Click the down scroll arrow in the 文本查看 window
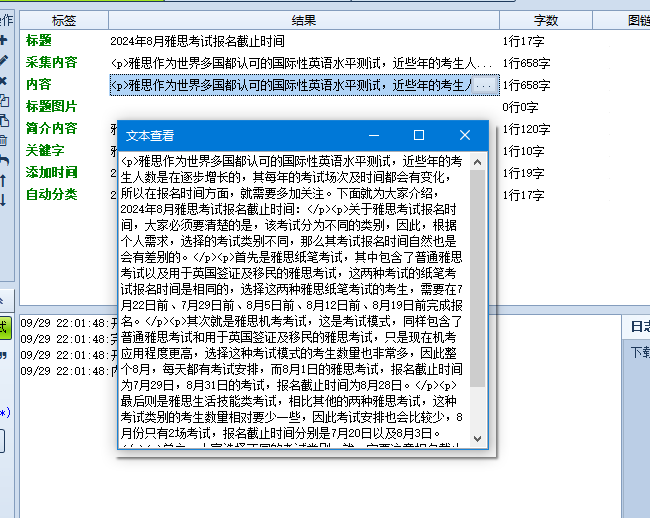The image size is (650, 518). pyautogui.click(x=478, y=438)
